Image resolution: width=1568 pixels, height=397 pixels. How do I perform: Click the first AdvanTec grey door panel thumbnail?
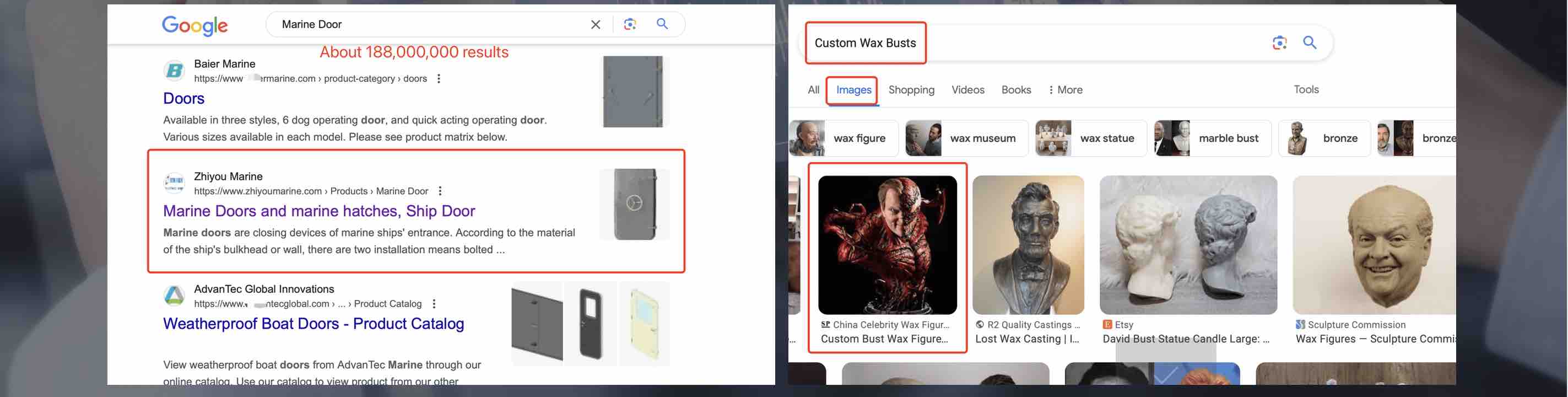tap(537, 324)
